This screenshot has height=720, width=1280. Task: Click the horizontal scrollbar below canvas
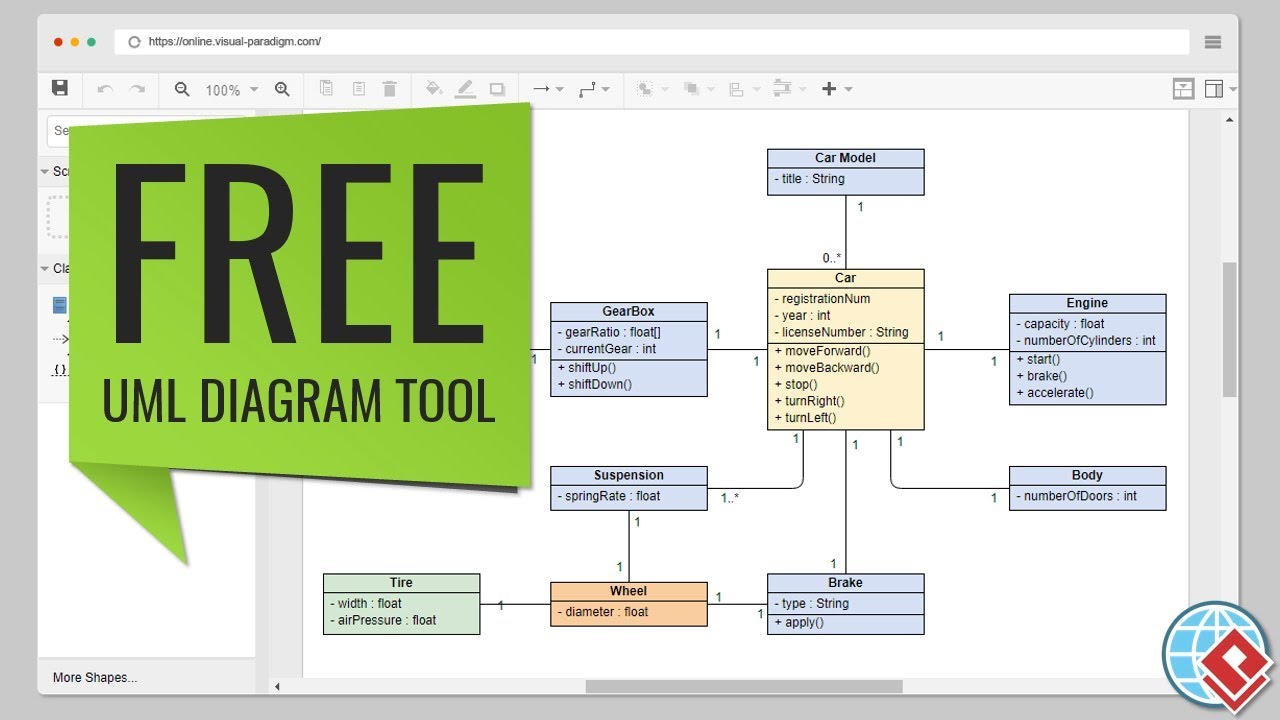[x=743, y=687]
